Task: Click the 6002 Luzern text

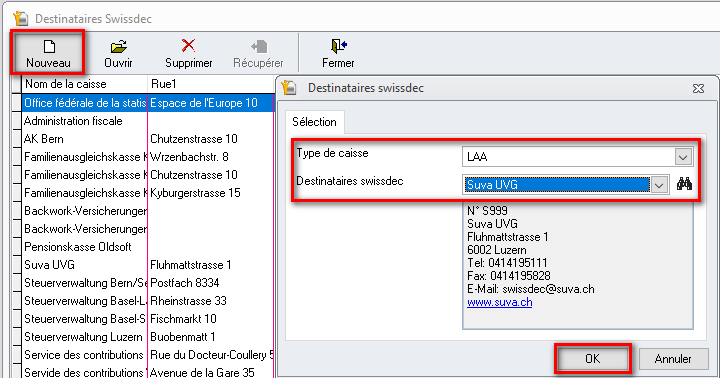Action: click(x=497, y=250)
